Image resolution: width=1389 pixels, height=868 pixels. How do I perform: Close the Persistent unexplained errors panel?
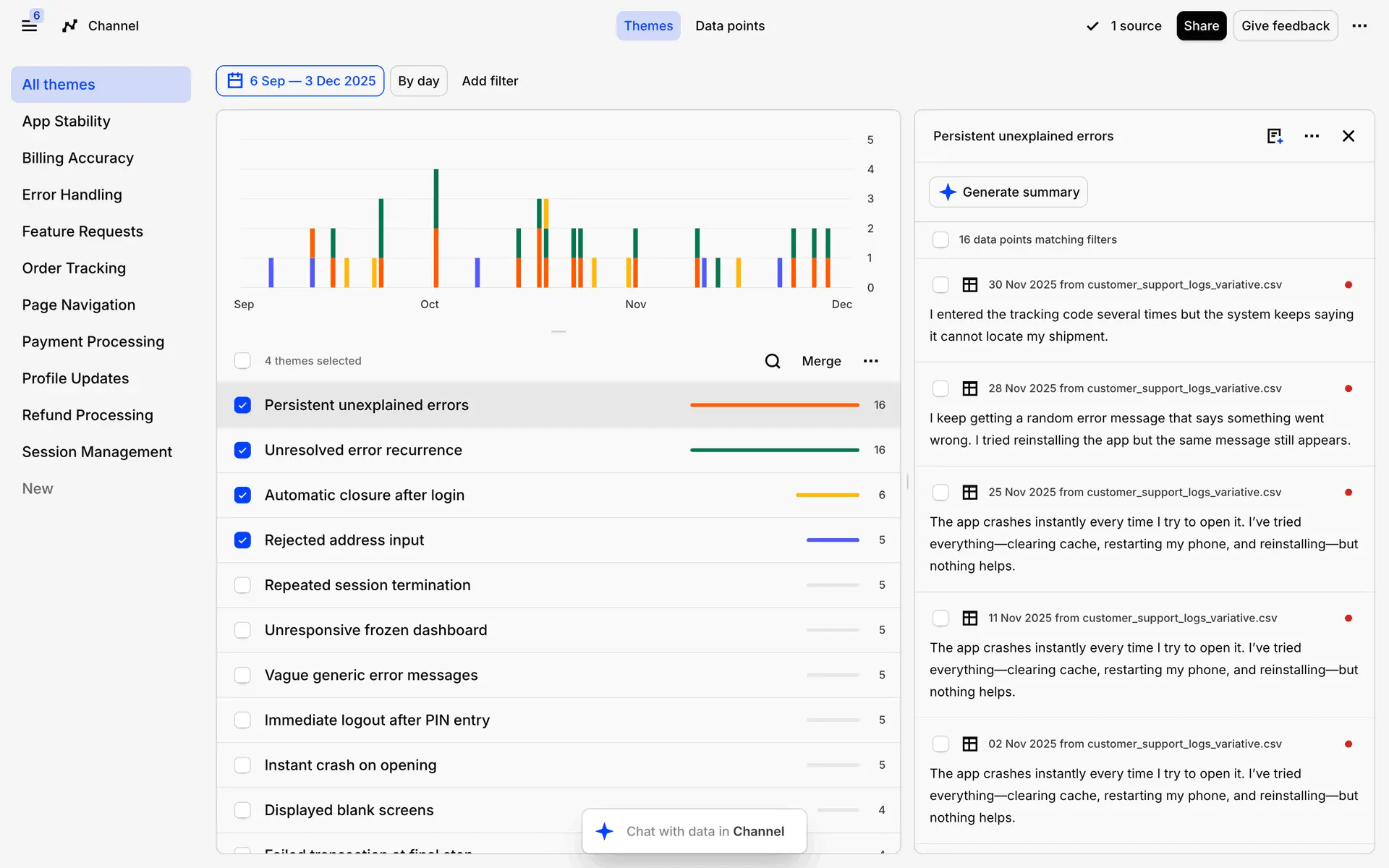coord(1348,136)
